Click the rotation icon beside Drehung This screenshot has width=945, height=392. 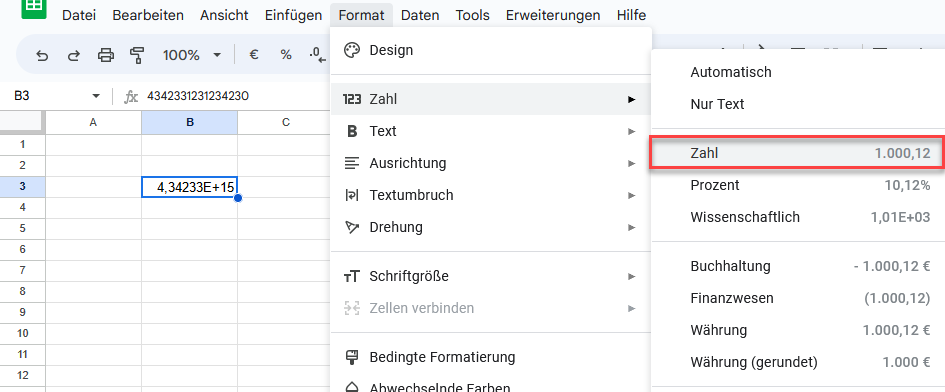pos(351,227)
